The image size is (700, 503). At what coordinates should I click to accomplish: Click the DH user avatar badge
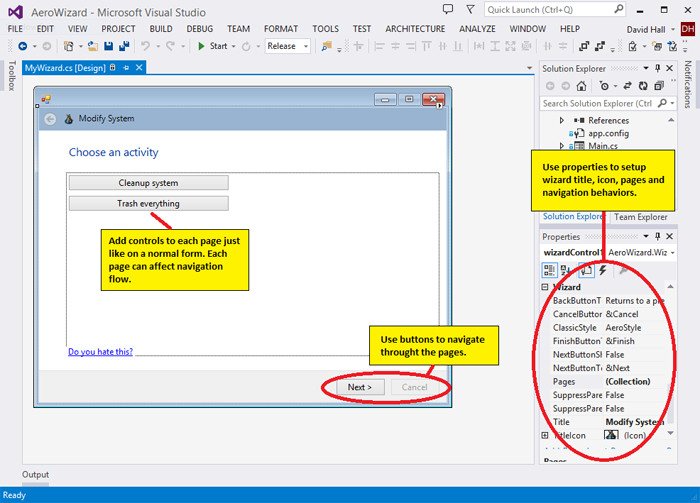(688, 29)
